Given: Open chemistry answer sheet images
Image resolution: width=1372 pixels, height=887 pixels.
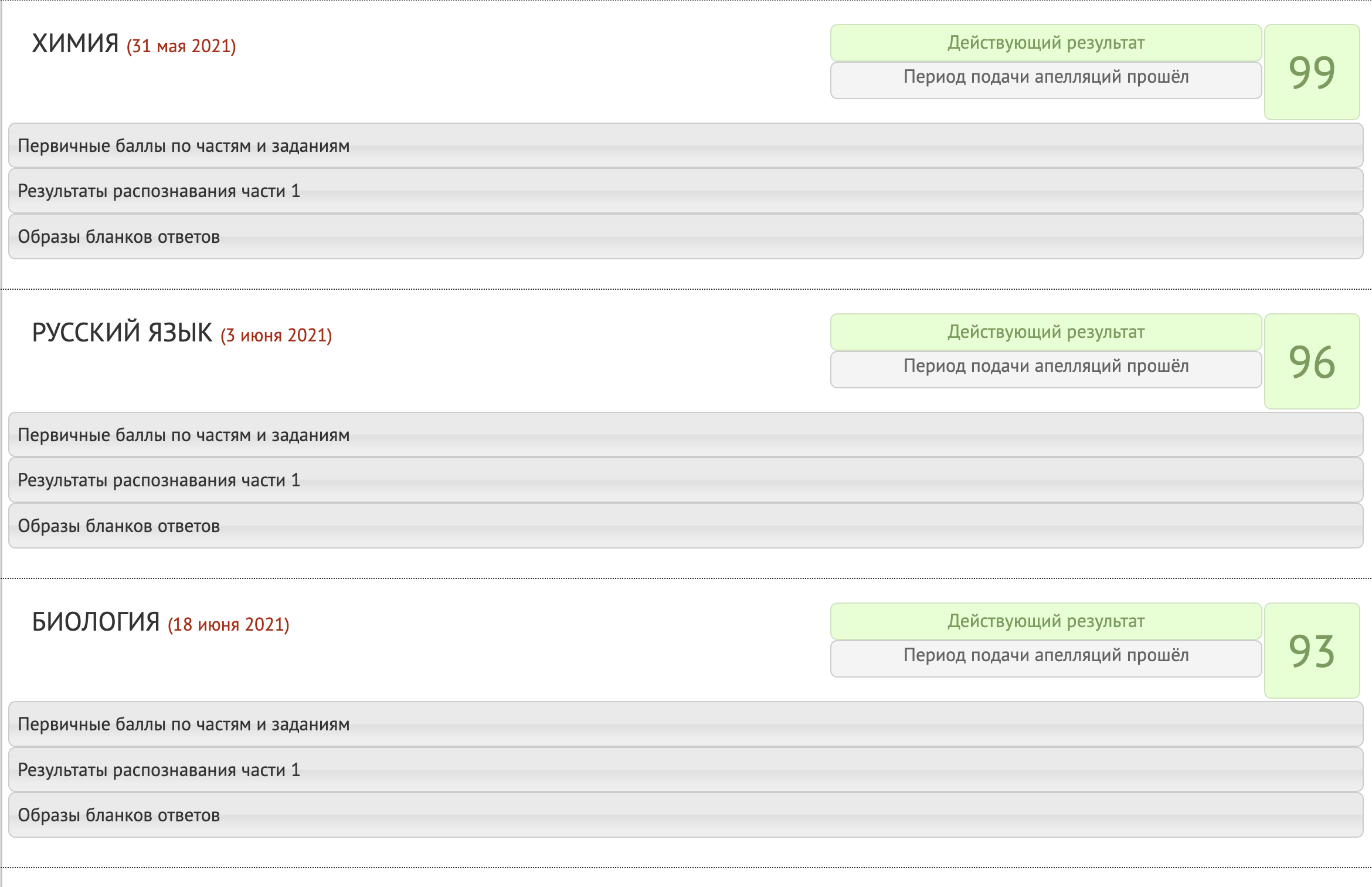Looking at the screenshot, I should (685, 236).
